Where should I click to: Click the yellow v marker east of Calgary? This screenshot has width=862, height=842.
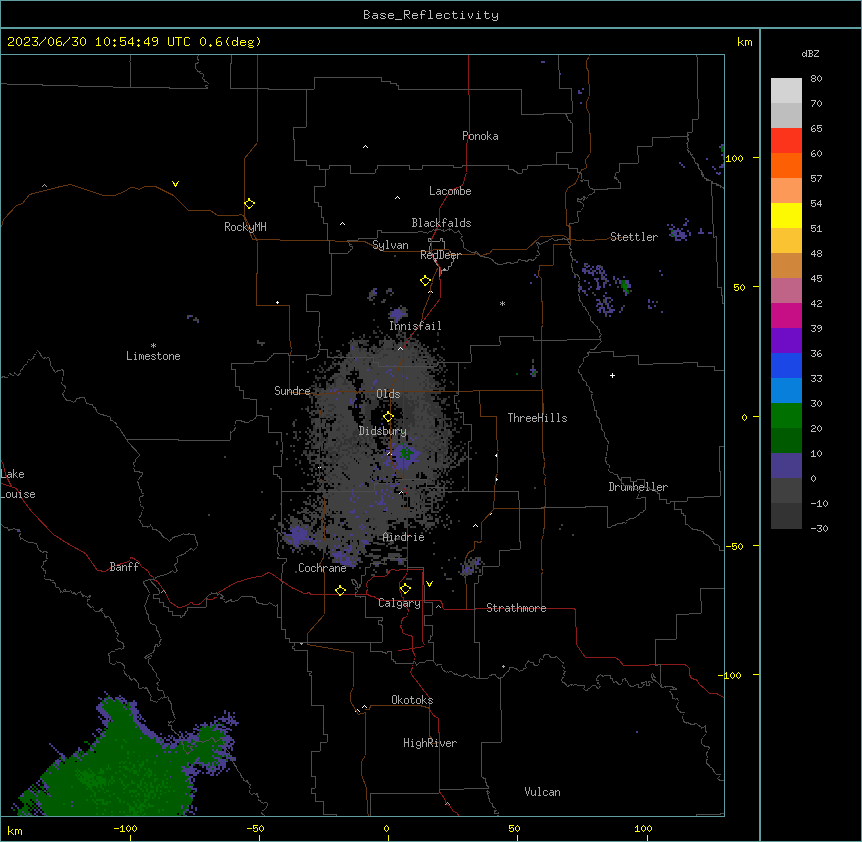click(429, 584)
